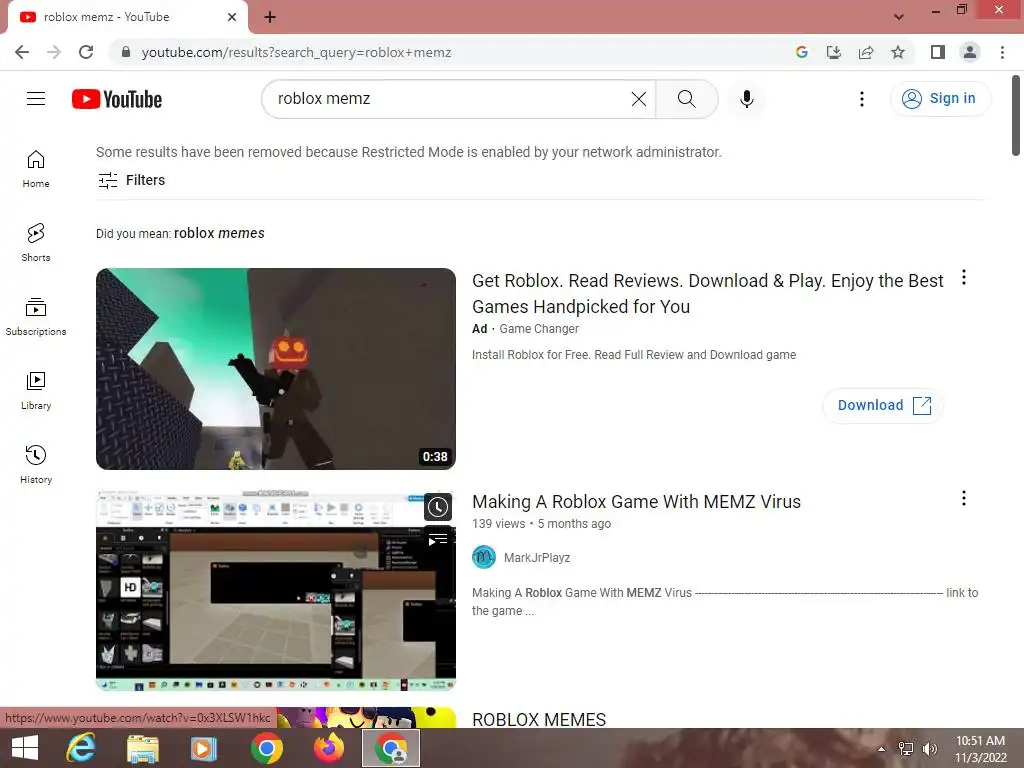Screen dimensions: 1024x768
Task: Open the Windows Start menu
Action: [x=25, y=748]
